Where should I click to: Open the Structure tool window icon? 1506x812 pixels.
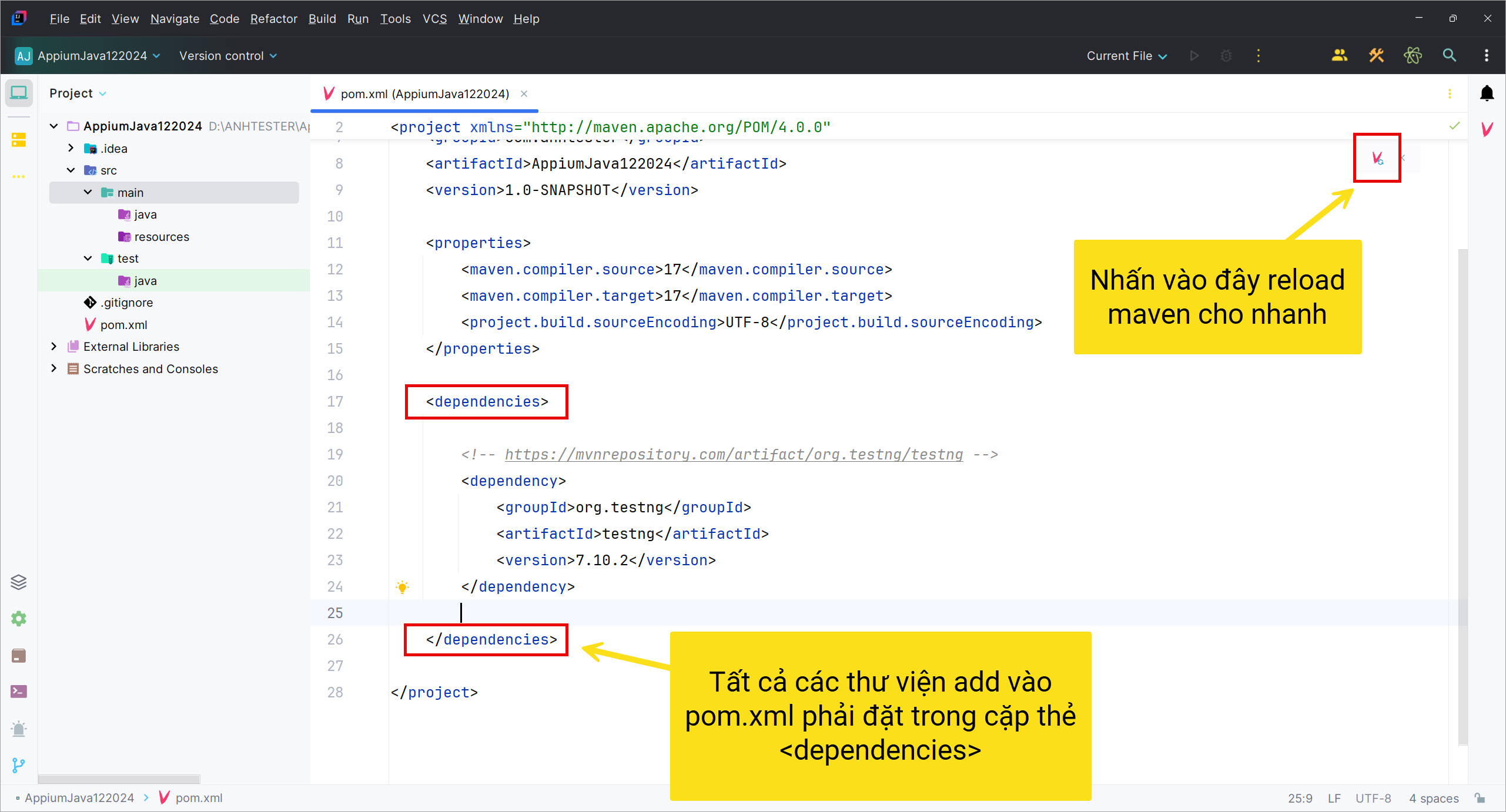point(19,140)
